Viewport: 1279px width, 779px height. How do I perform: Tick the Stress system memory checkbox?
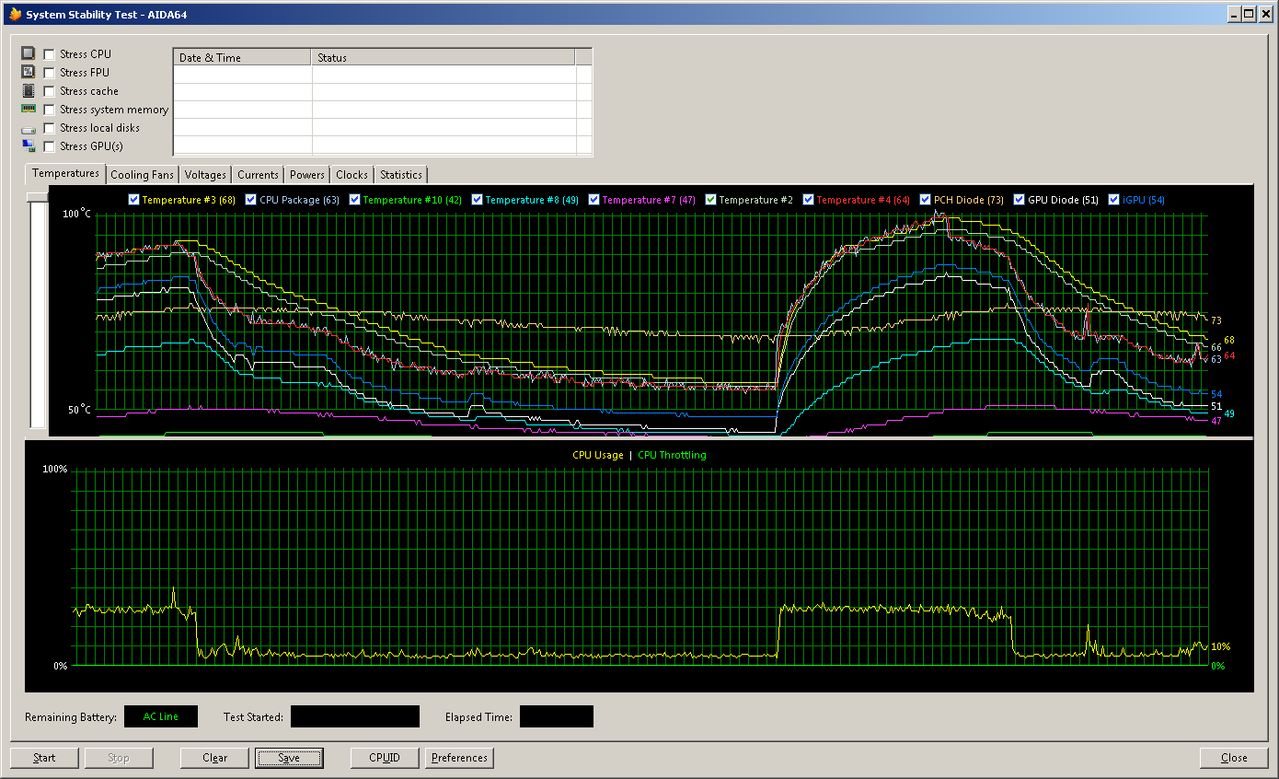point(49,110)
